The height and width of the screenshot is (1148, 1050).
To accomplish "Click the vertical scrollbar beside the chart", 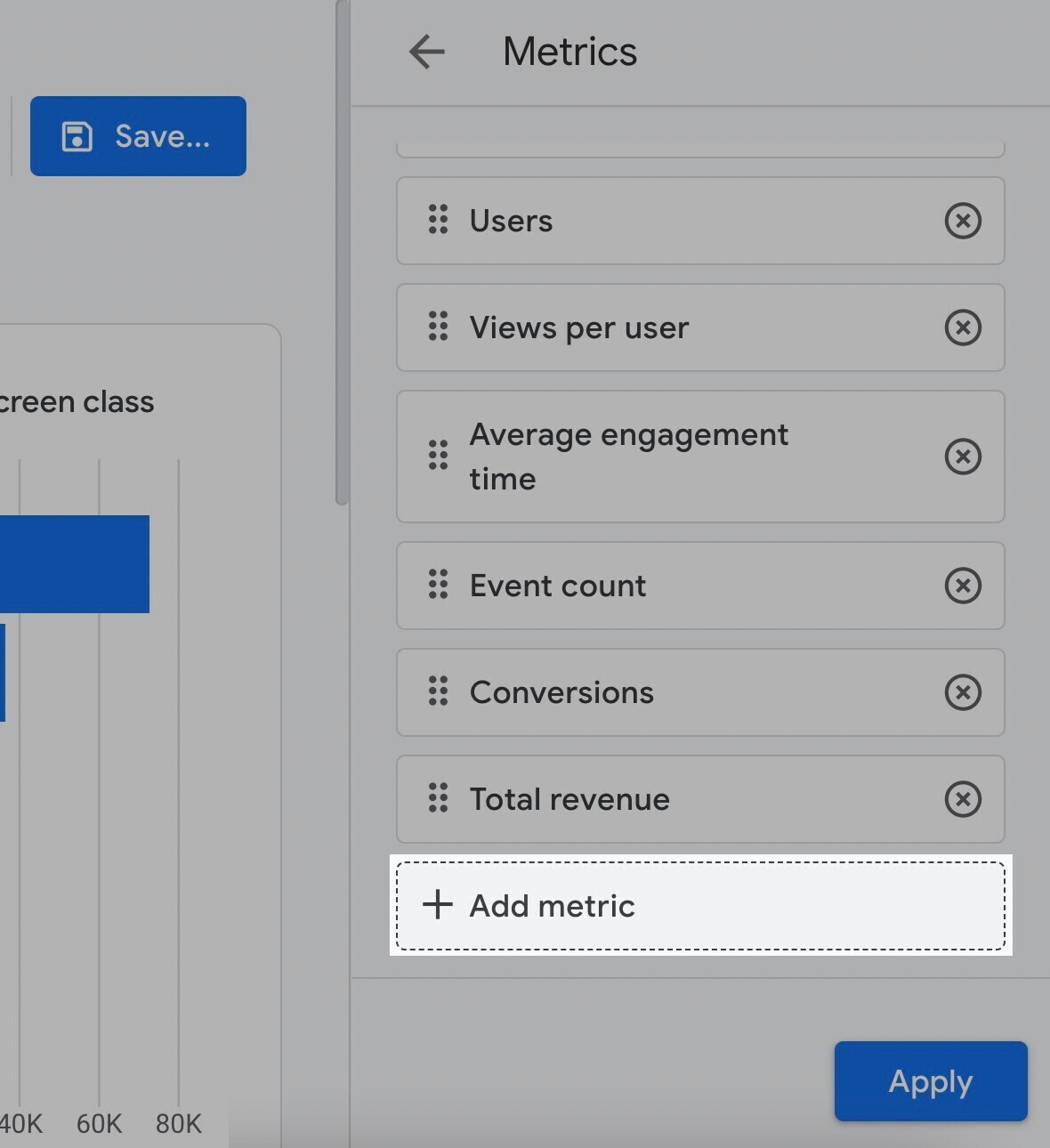I will pos(342,252).
